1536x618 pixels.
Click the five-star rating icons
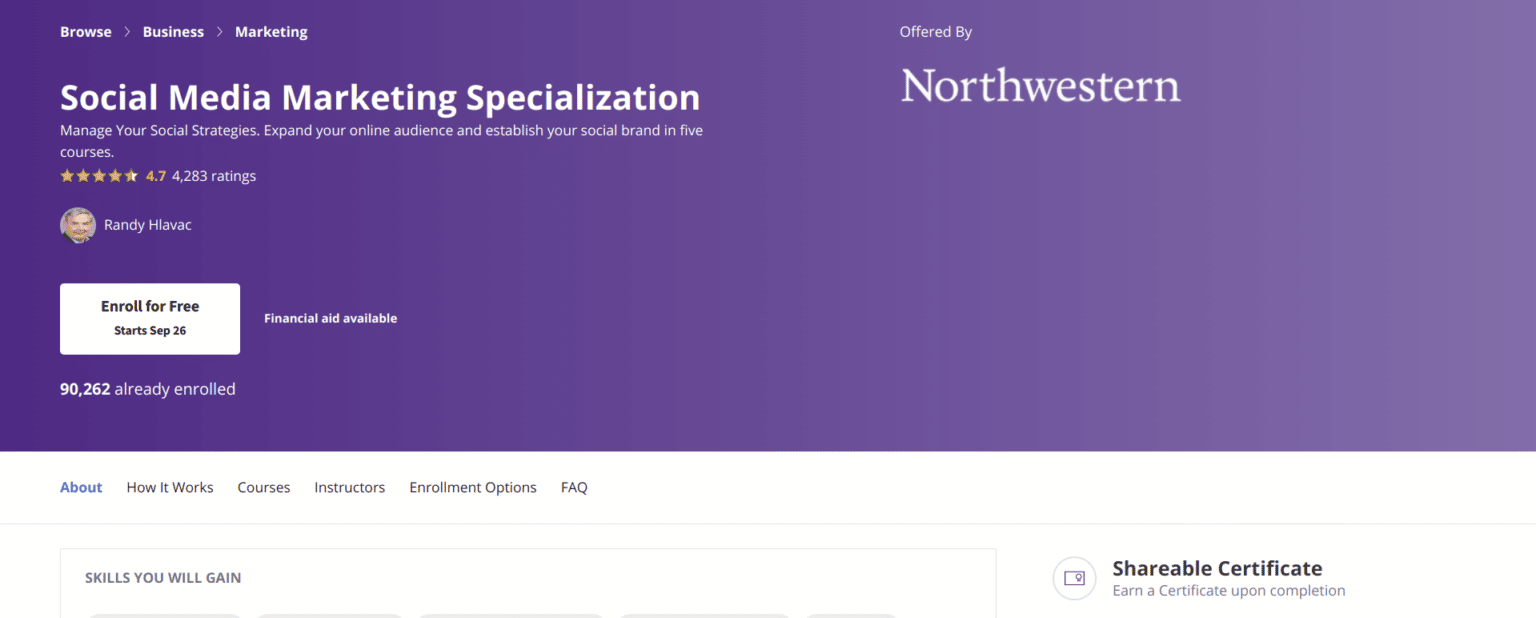99,176
